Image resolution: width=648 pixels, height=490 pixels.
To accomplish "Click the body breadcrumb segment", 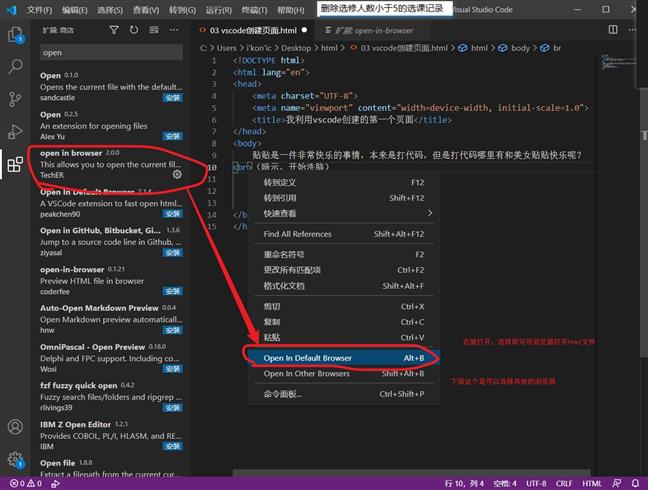I will click(520, 48).
